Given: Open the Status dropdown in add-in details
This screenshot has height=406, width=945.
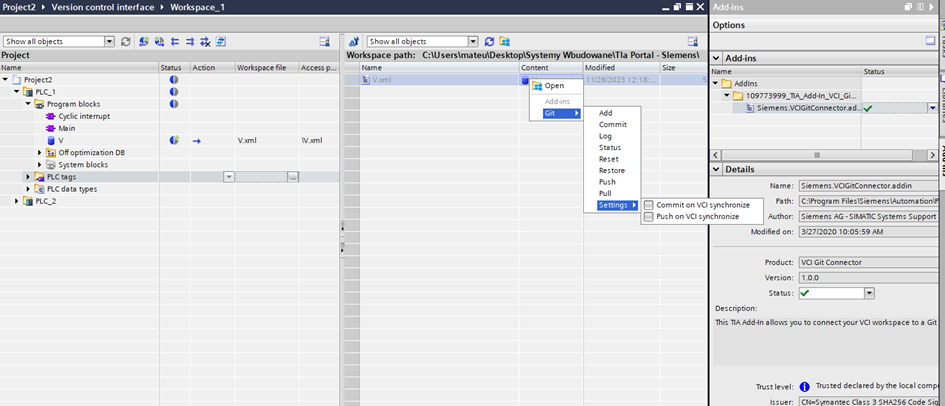Looking at the screenshot, I should (869, 292).
